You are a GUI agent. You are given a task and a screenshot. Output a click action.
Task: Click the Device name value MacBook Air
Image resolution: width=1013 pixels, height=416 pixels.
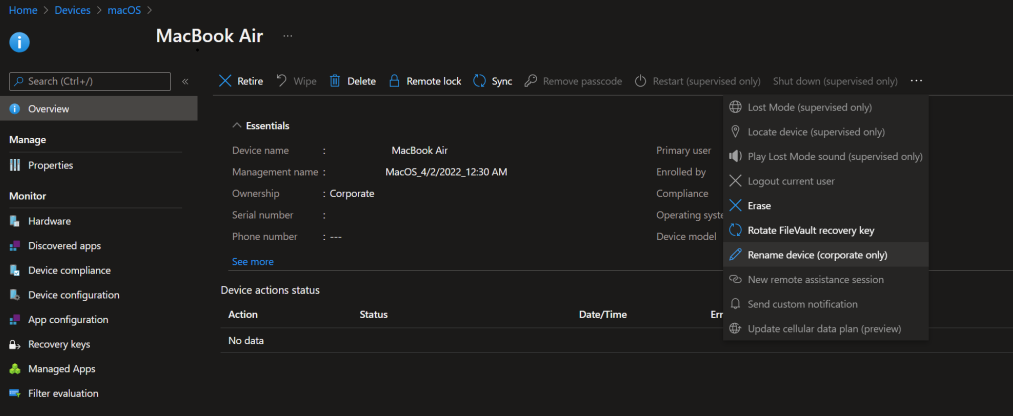point(419,150)
